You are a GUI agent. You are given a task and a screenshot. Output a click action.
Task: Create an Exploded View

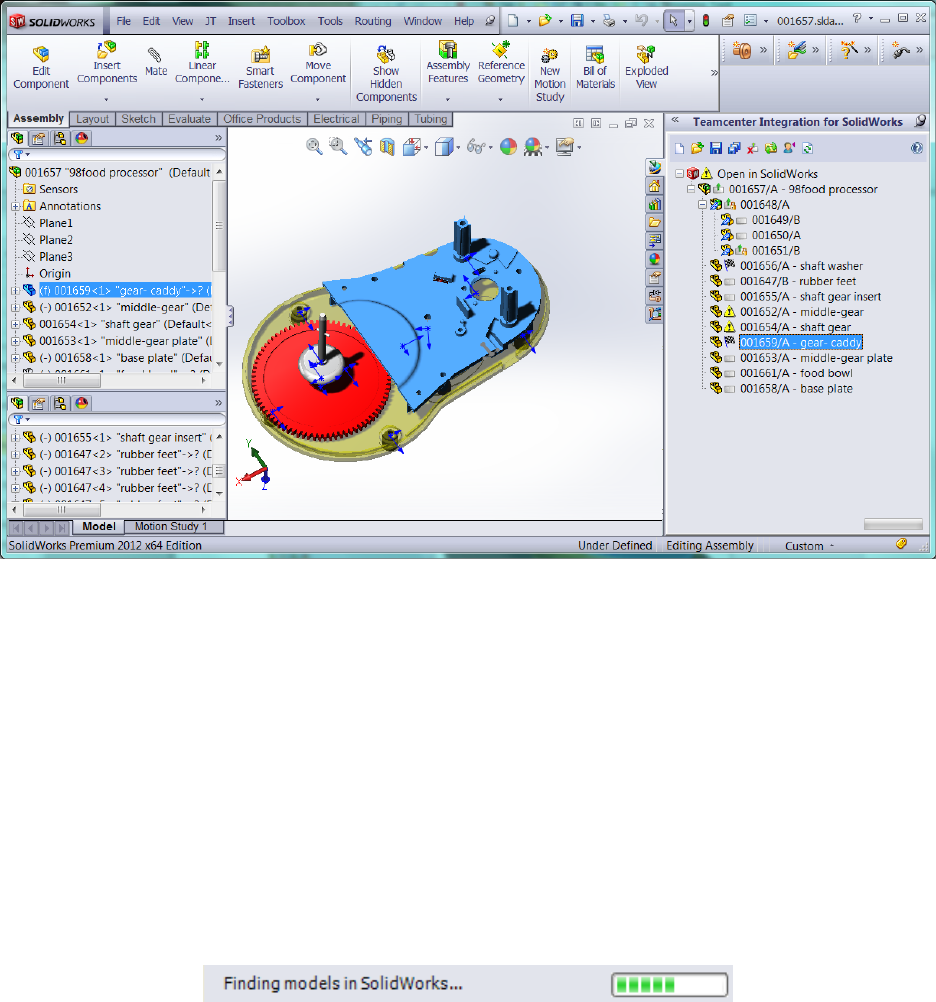(646, 68)
